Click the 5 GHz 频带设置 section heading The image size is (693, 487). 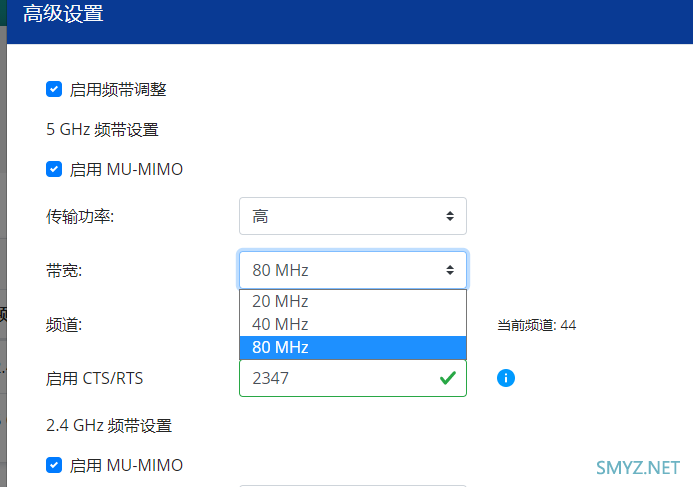(x=102, y=129)
